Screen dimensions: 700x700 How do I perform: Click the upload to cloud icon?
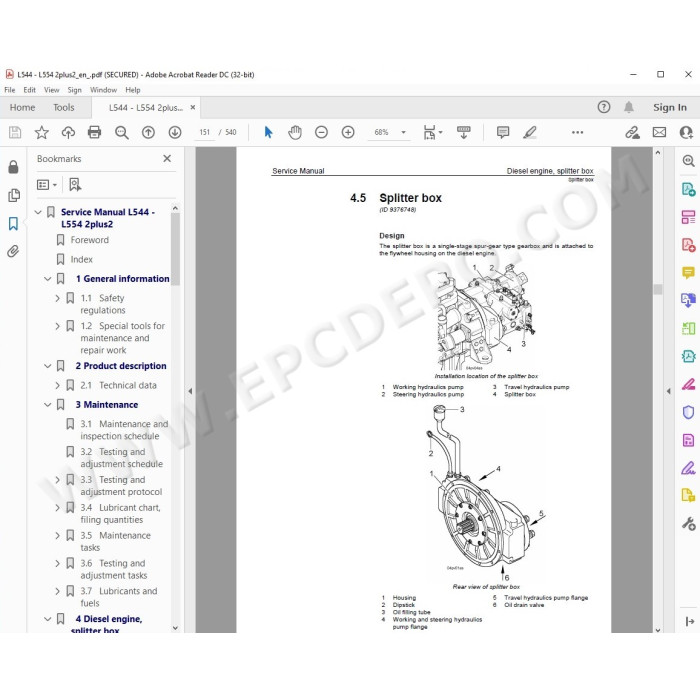[x=68, y=132]
